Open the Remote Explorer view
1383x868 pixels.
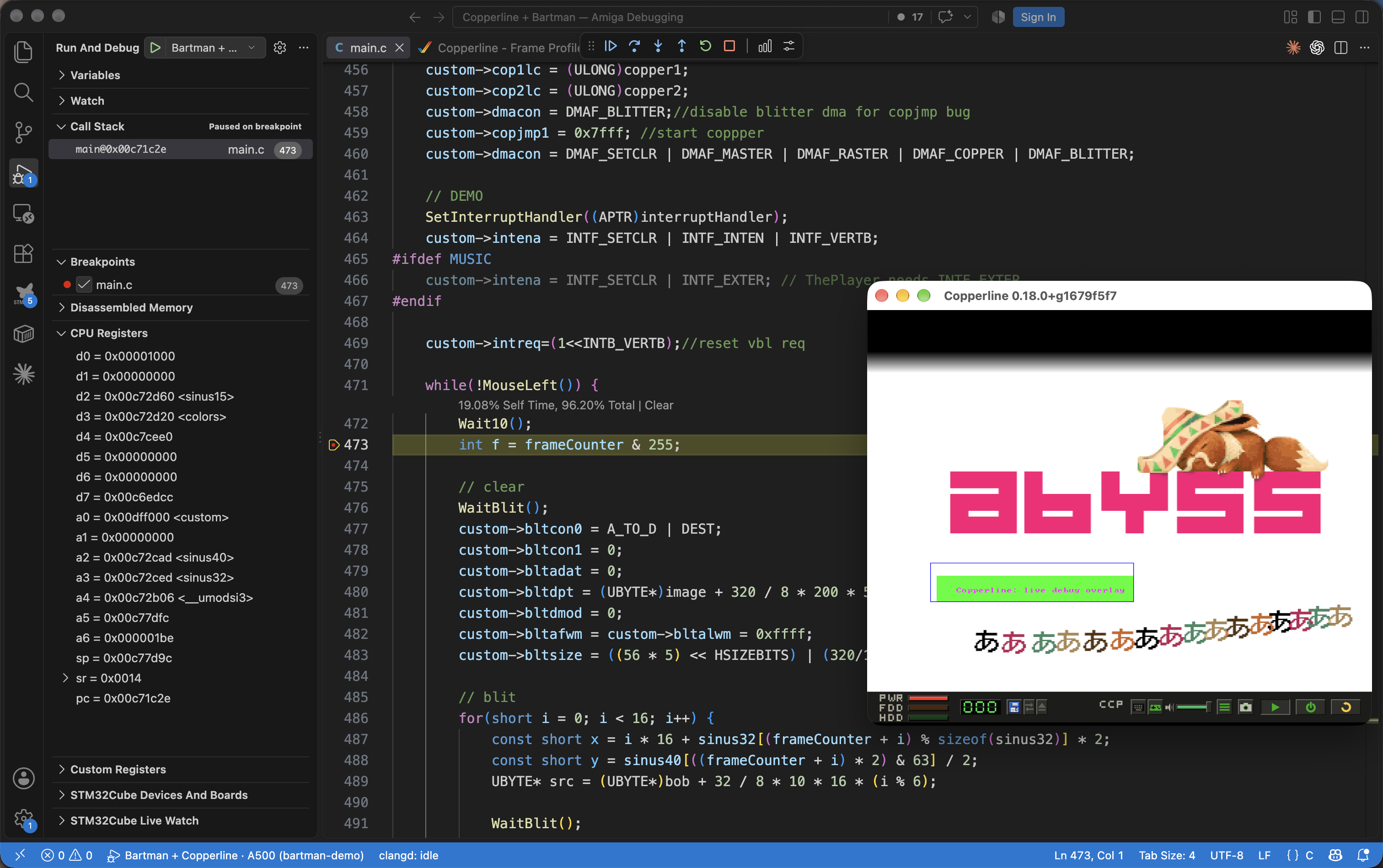[23, 214]
